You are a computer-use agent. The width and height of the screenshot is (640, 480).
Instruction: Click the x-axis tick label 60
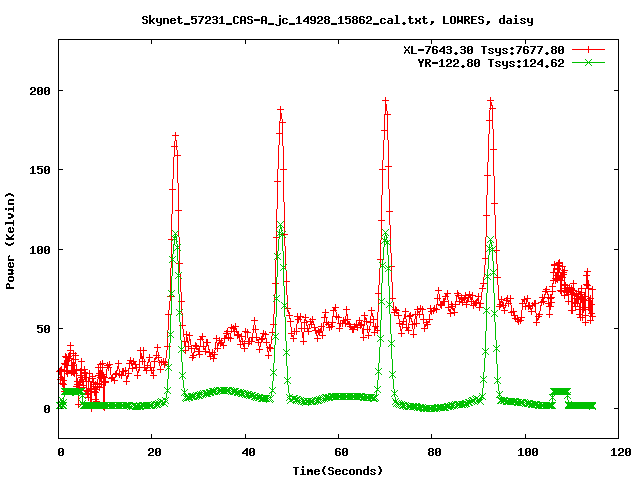[341, 452]
